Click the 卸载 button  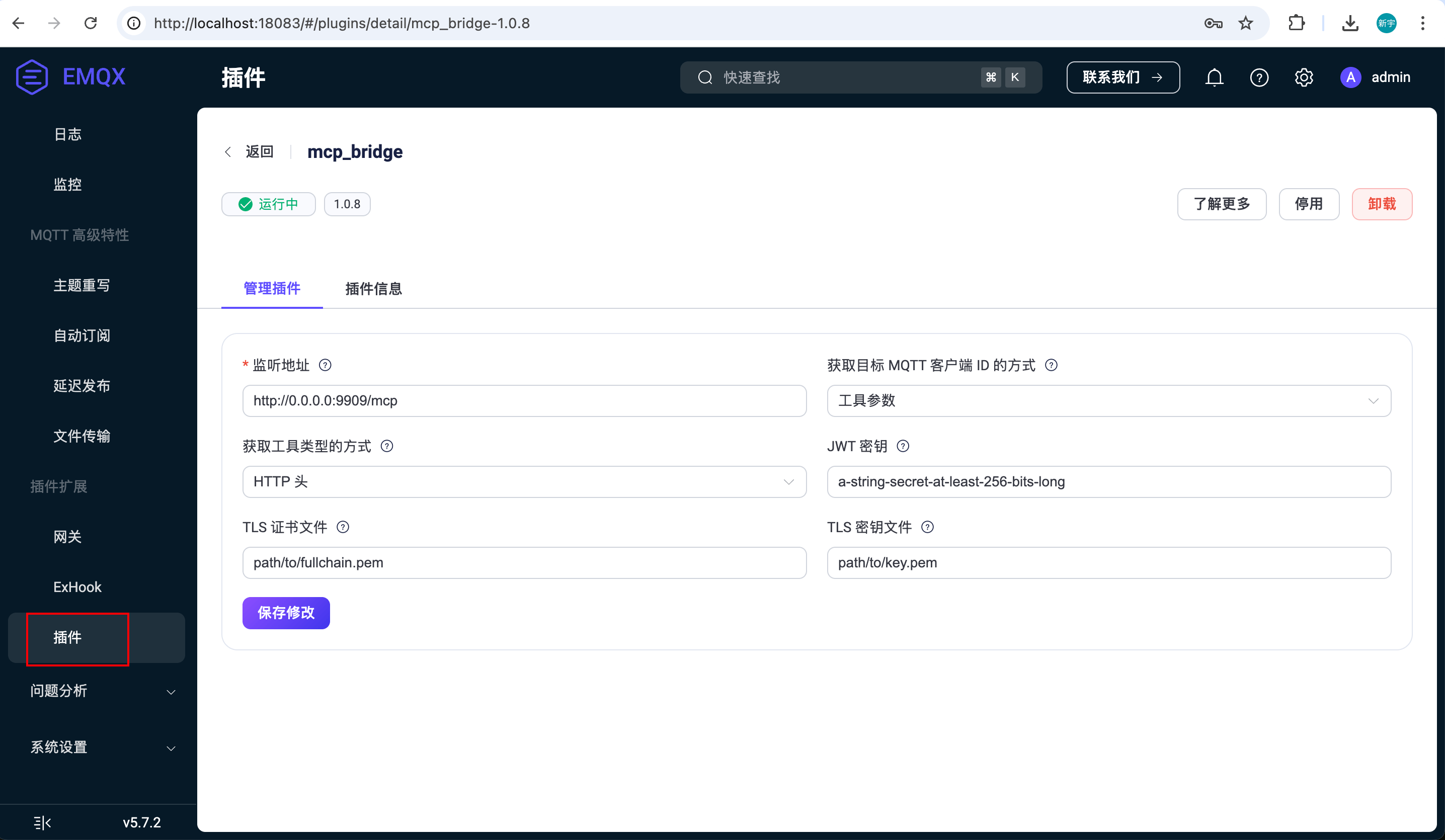click(1382, 204)
